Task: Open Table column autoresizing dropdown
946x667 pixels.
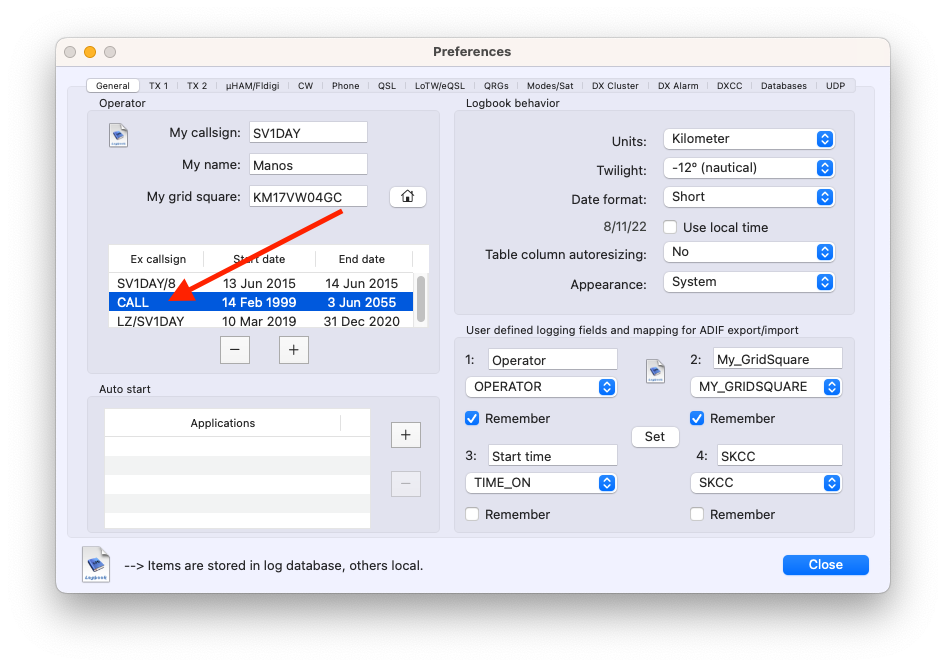Action: click(x=749, y=252)
